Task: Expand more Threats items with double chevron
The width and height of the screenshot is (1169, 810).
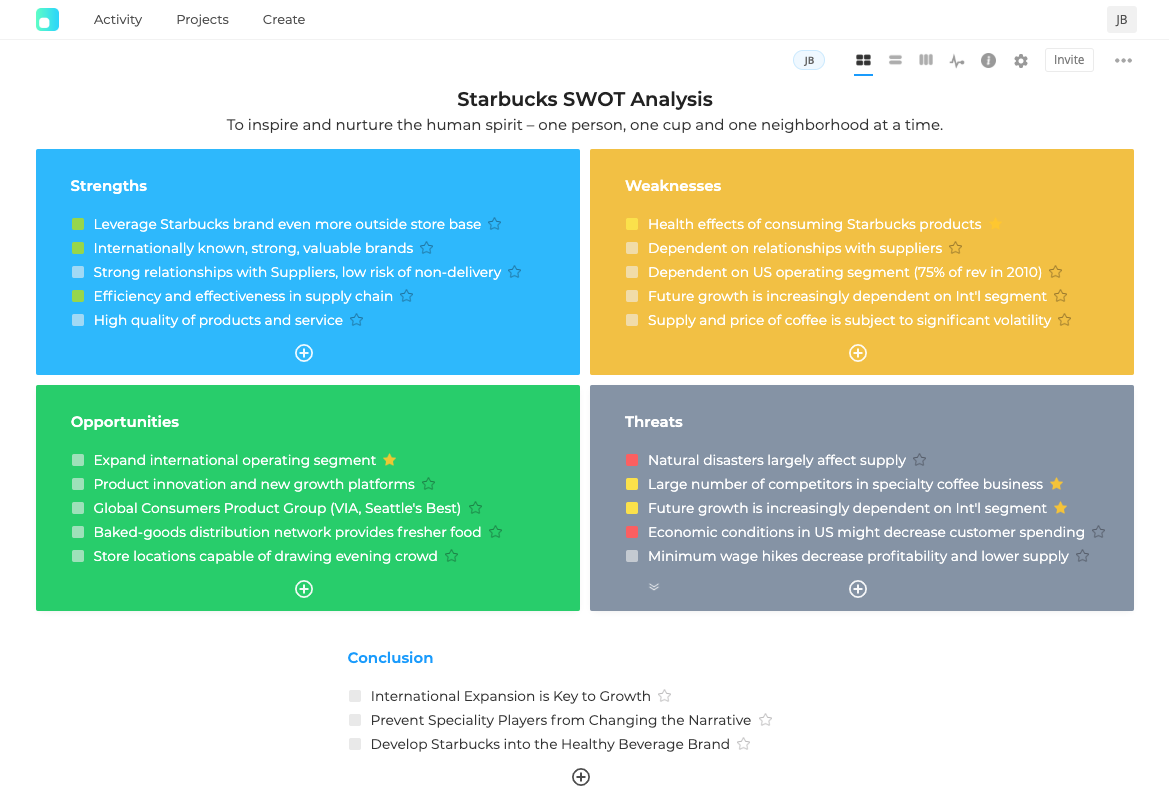Action: (x=654, y=587)
